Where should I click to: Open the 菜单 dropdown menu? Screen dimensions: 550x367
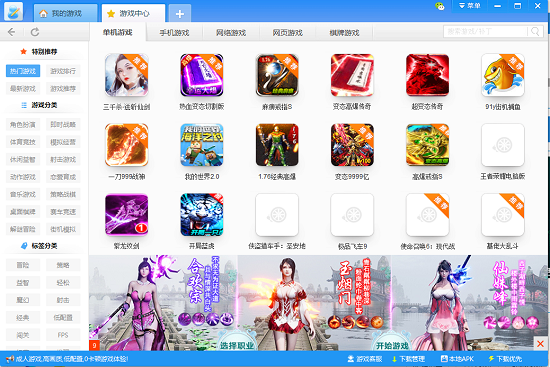(x=470, y=6)
